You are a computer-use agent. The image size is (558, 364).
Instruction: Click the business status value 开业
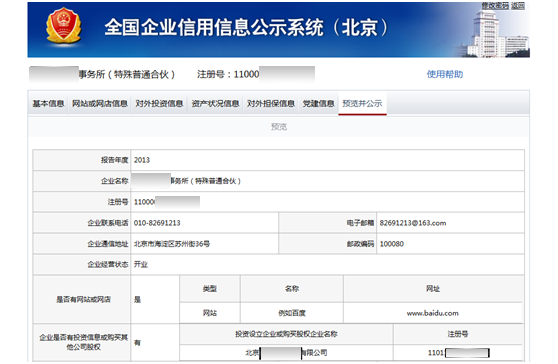[141, 264]
